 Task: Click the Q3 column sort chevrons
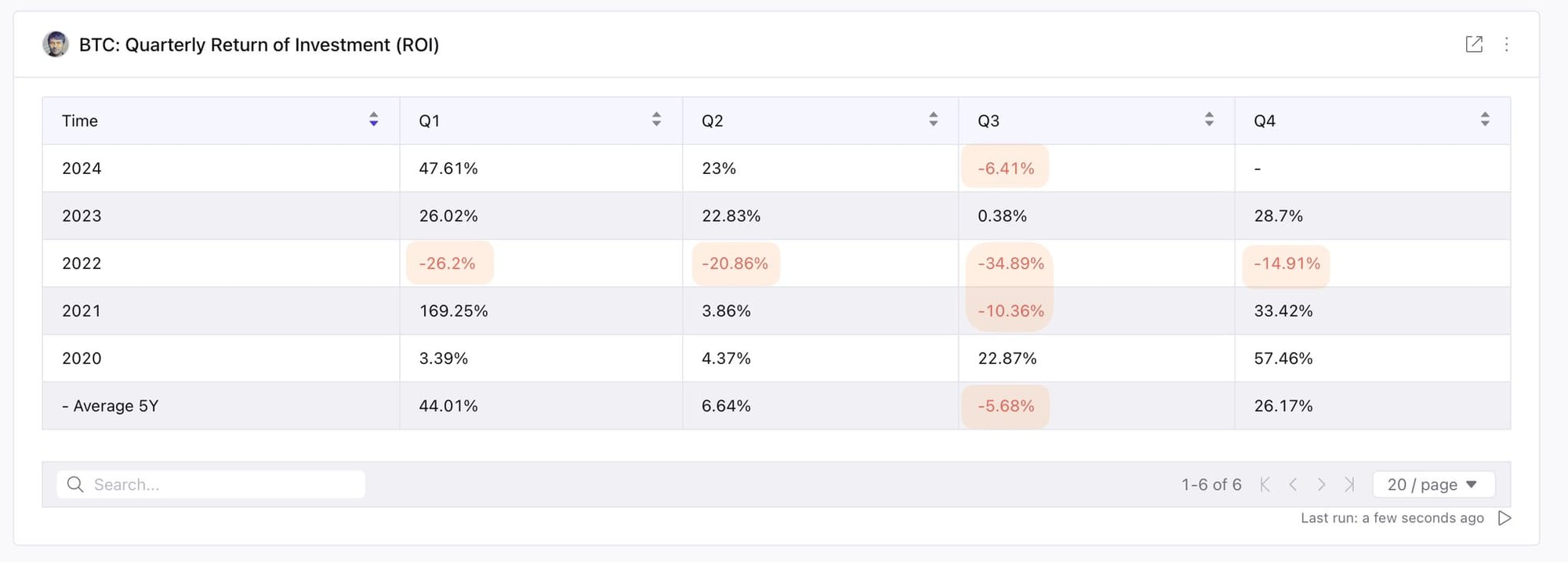pos(1210,120)
